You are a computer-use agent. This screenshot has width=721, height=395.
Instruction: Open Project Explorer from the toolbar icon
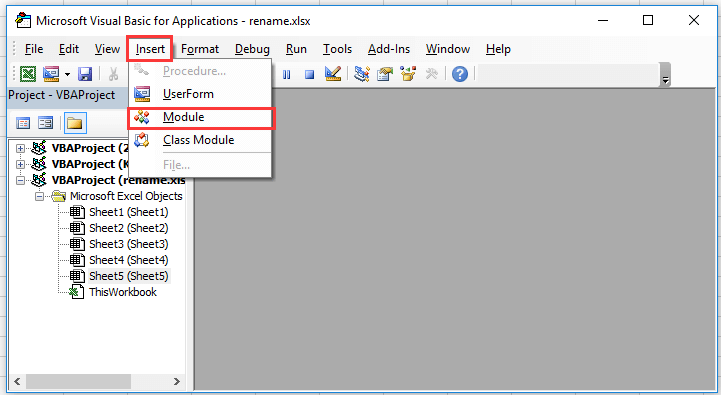[362, 74]
